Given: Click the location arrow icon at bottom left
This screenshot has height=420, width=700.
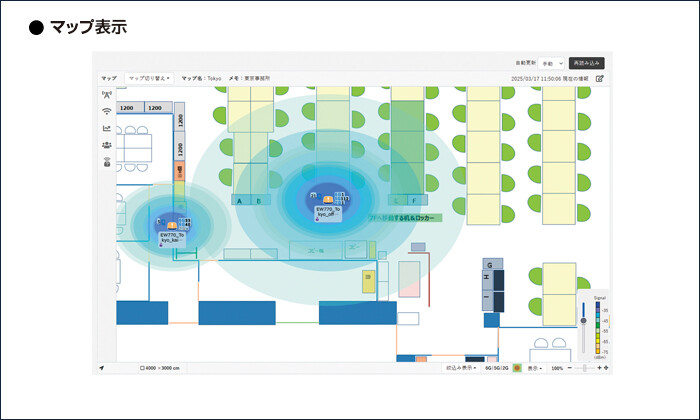Looking at the screenshot, I should [x=102, y=368].
